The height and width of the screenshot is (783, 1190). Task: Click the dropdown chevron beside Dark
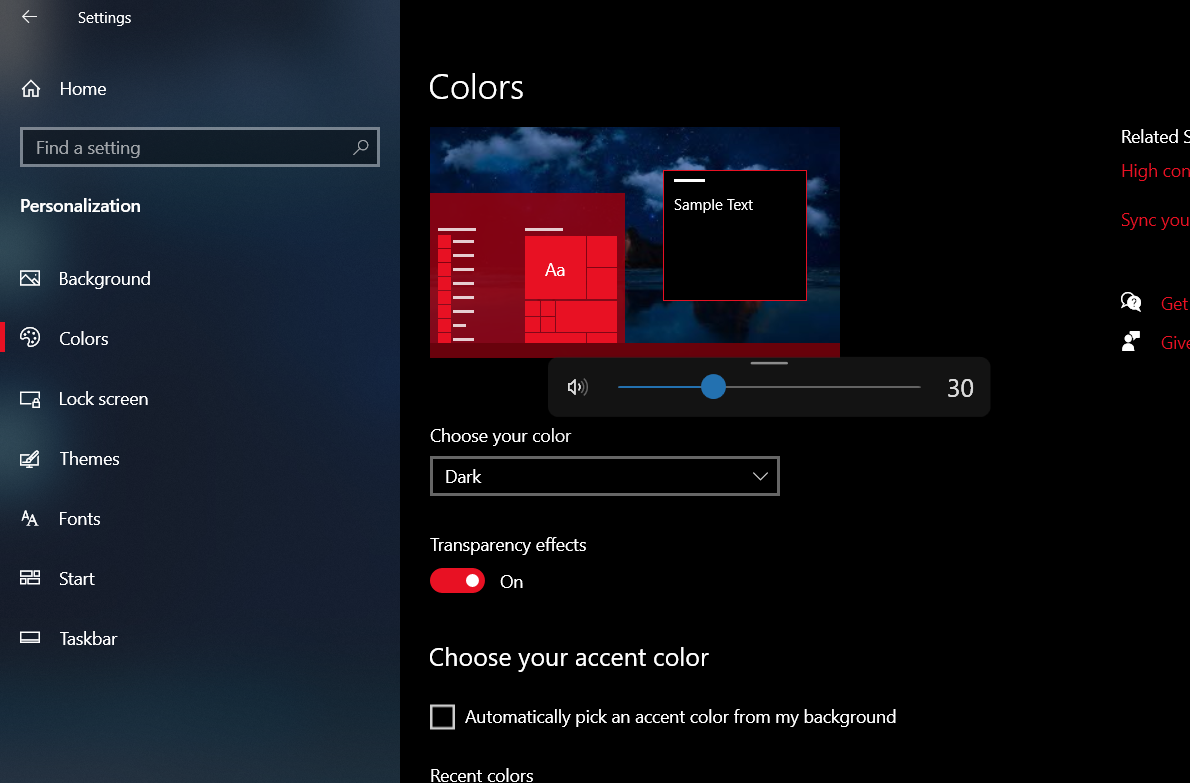[x=760, y=476]
